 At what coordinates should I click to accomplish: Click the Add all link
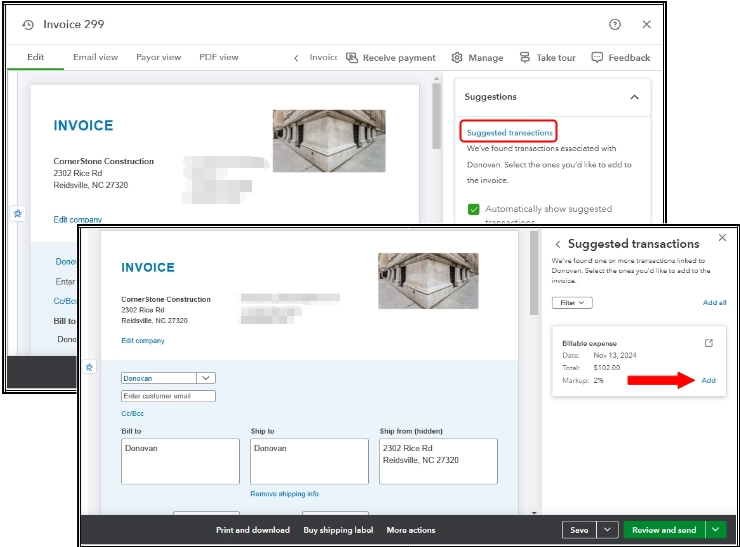point(714,303)
